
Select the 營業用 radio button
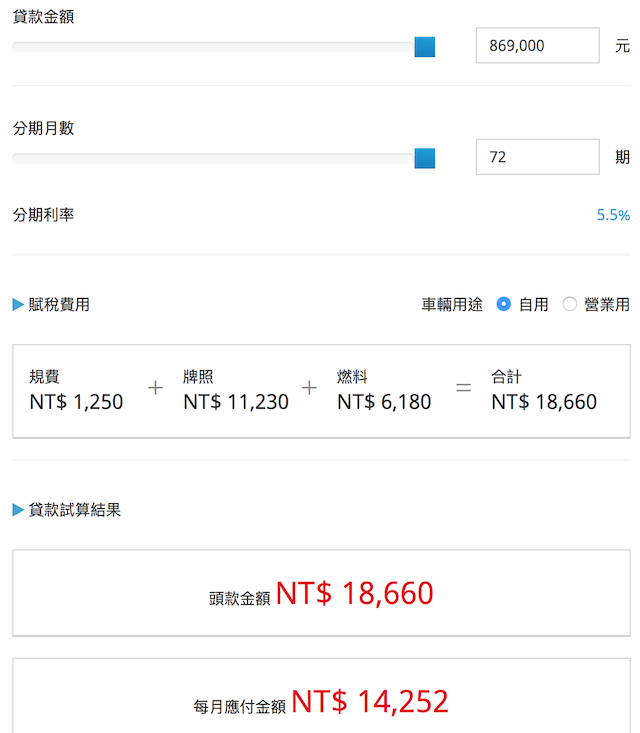coord(570,304)
